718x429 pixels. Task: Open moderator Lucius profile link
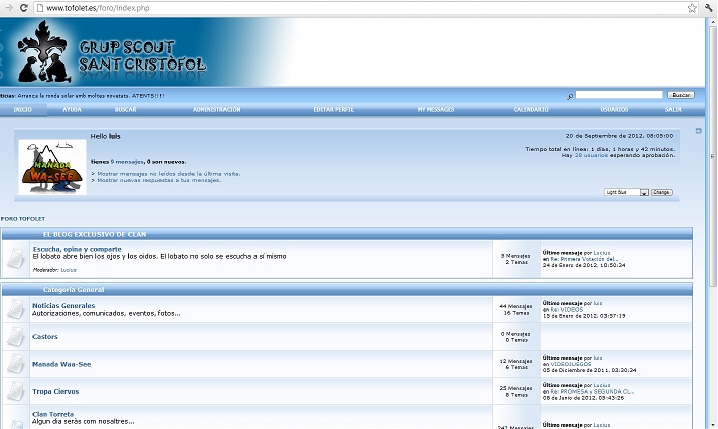tap(68, 270)
